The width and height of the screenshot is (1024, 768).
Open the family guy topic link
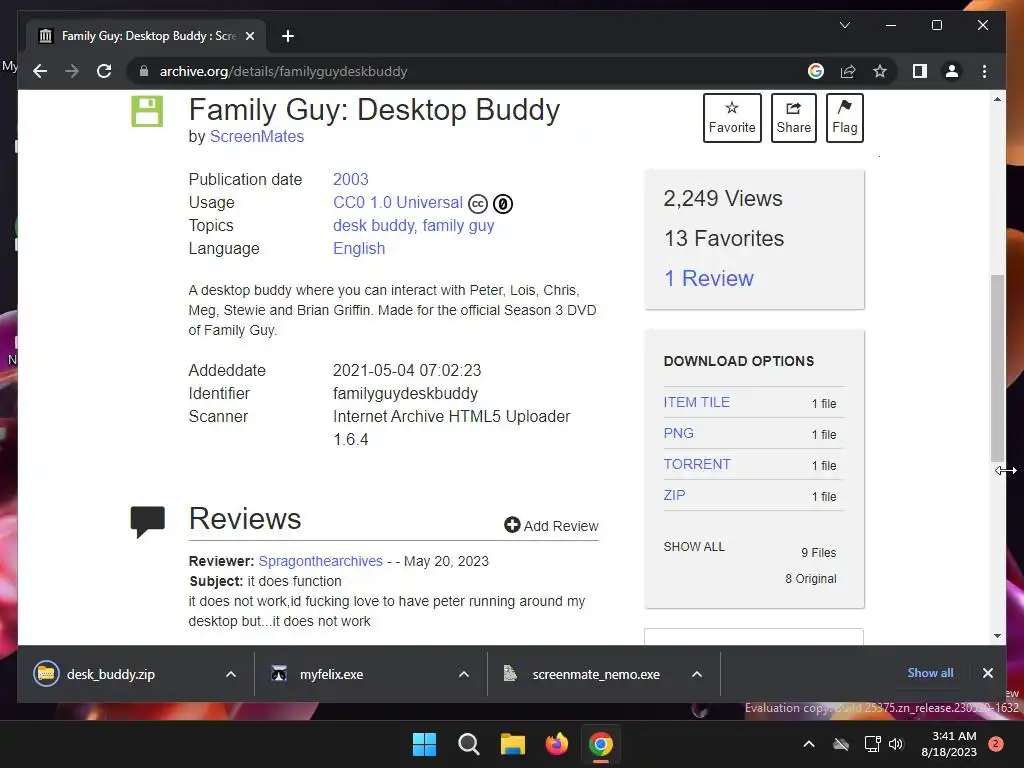pyautogui.click(x=458, y=225)
